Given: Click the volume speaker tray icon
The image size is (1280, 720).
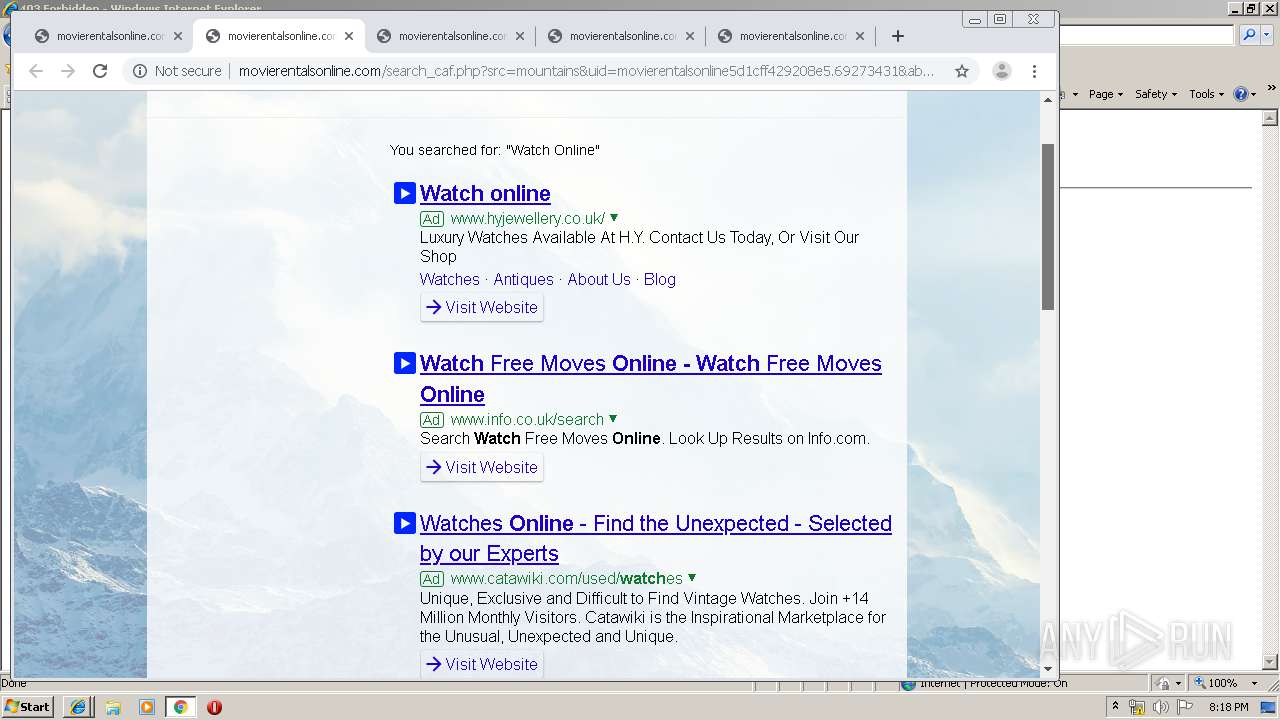Looking at the screenshot, I should (x=1160, y=707).
